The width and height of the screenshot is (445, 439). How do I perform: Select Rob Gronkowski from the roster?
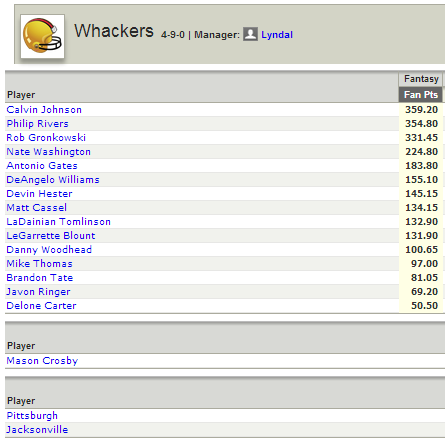coord(46,138)
